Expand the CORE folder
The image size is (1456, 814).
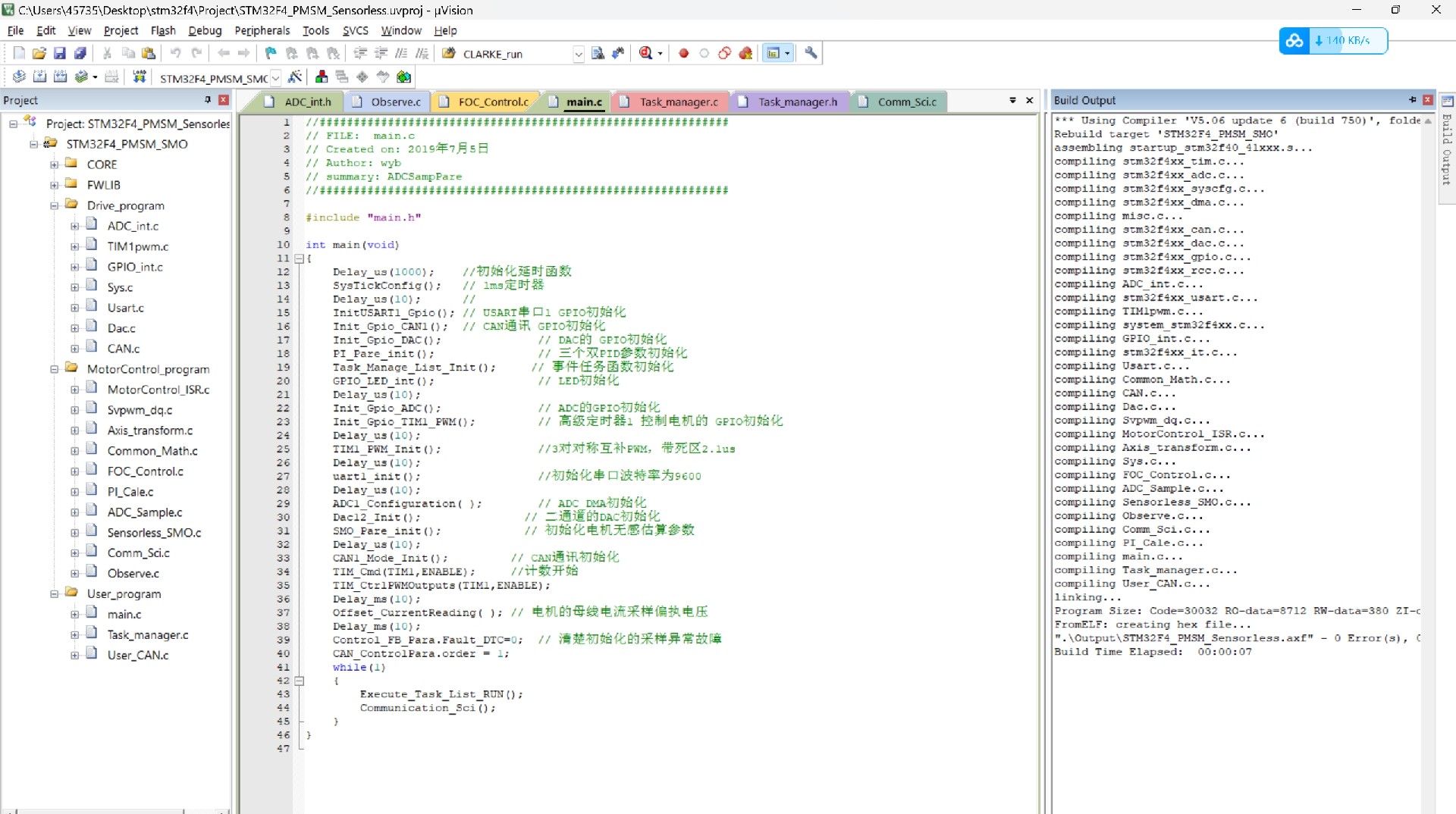pyautogui.click(x=55, y=164)
